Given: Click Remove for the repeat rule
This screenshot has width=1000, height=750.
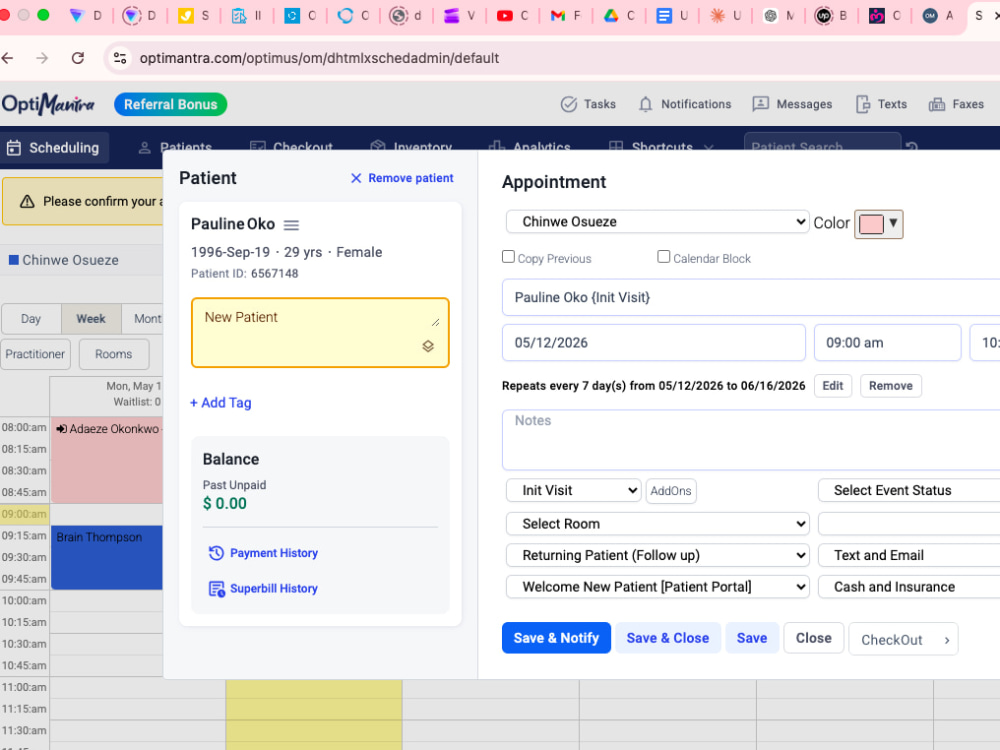Looking at the screenshot, I should click(x=891, y=386).
